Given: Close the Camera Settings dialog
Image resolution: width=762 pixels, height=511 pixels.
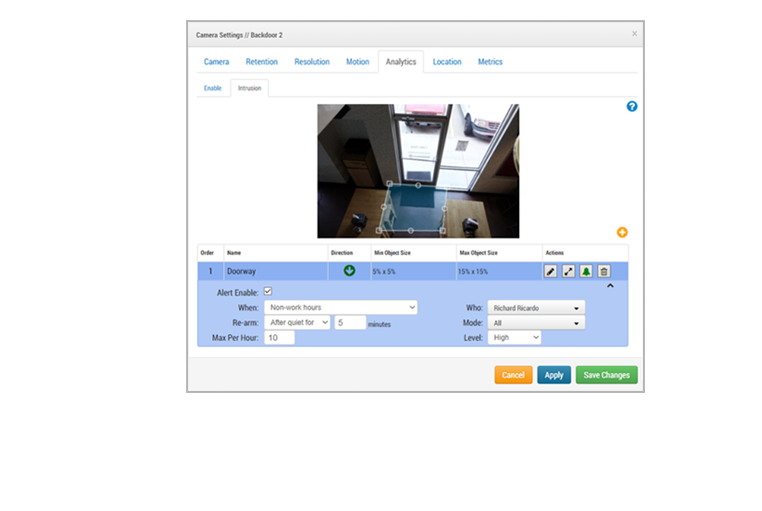Looking at the screenshot, I should [634, 34].
